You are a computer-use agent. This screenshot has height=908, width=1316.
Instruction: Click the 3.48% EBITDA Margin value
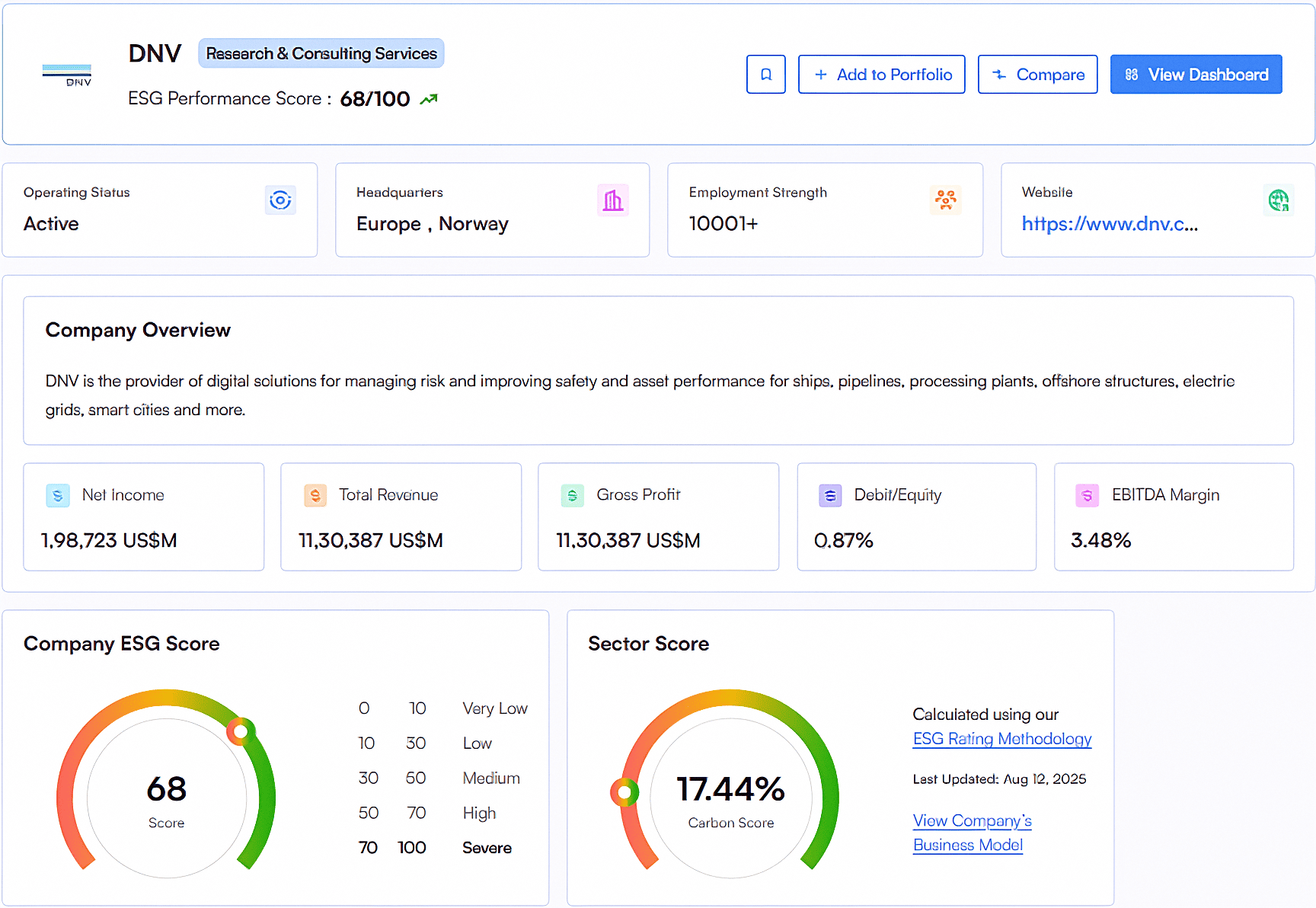1101,541
